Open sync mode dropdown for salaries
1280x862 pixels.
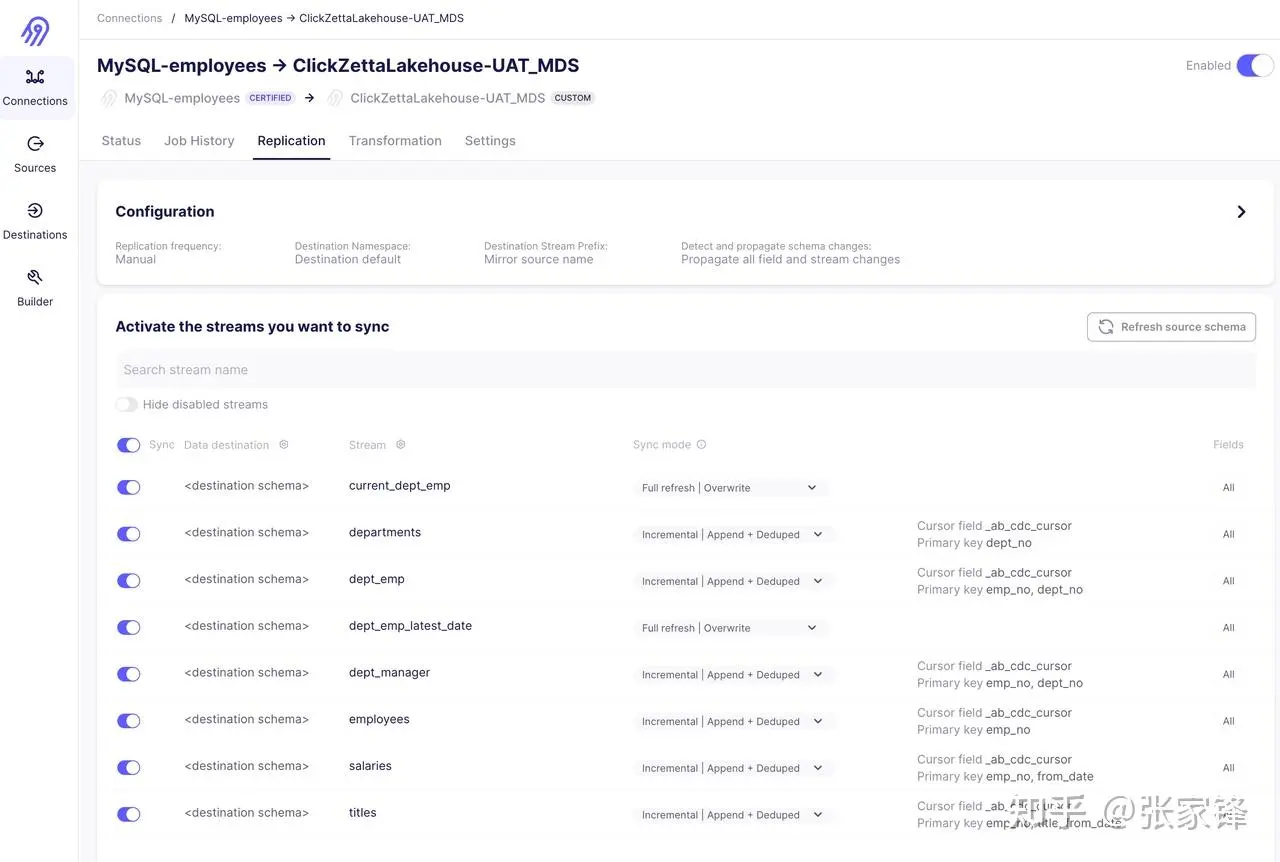point(734,768)
